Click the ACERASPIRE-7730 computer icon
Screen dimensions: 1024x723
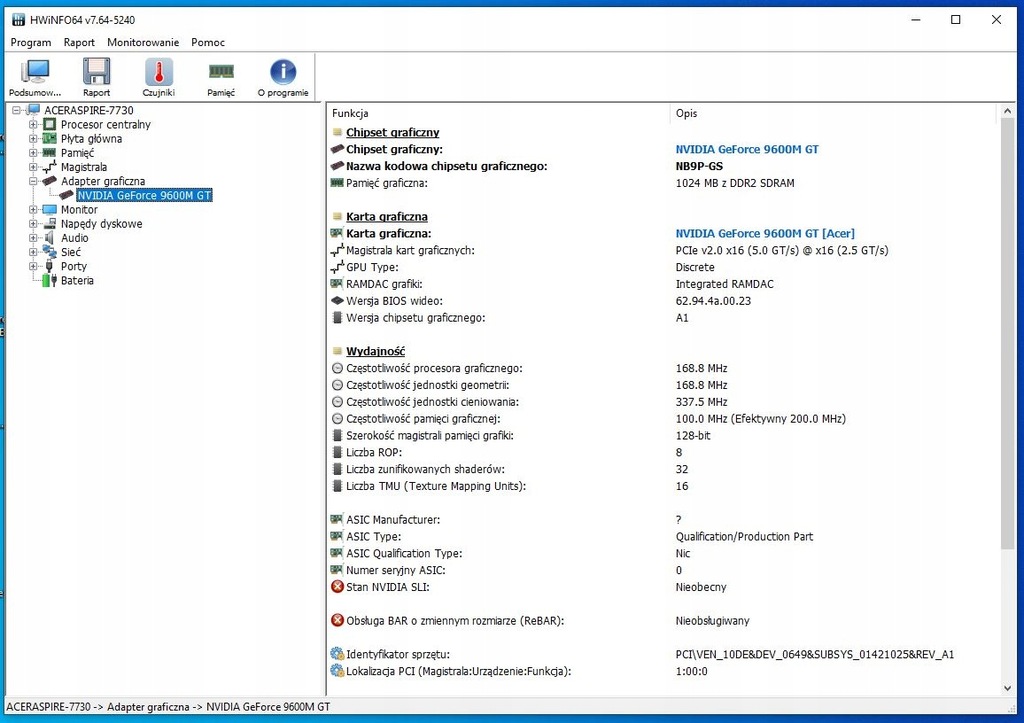pyautogui.click(x=33, y=110)
